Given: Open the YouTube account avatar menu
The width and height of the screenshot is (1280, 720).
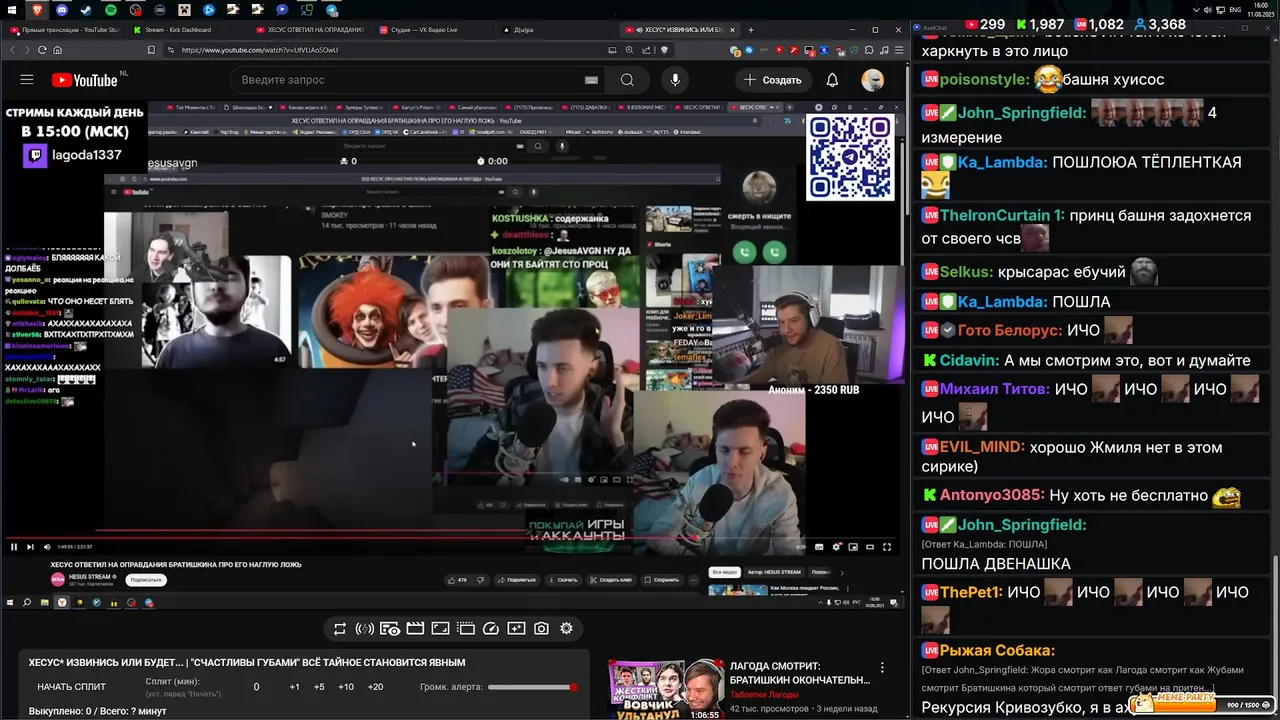Looking at the screenshot, I should click(873, 80).
